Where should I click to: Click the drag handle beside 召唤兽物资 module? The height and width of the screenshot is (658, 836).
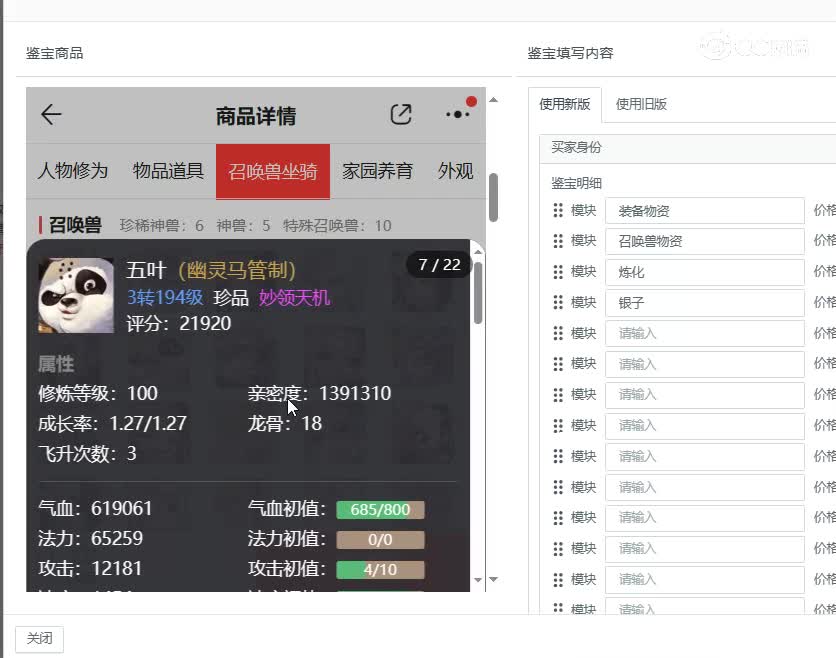click(x=556, y=241)
